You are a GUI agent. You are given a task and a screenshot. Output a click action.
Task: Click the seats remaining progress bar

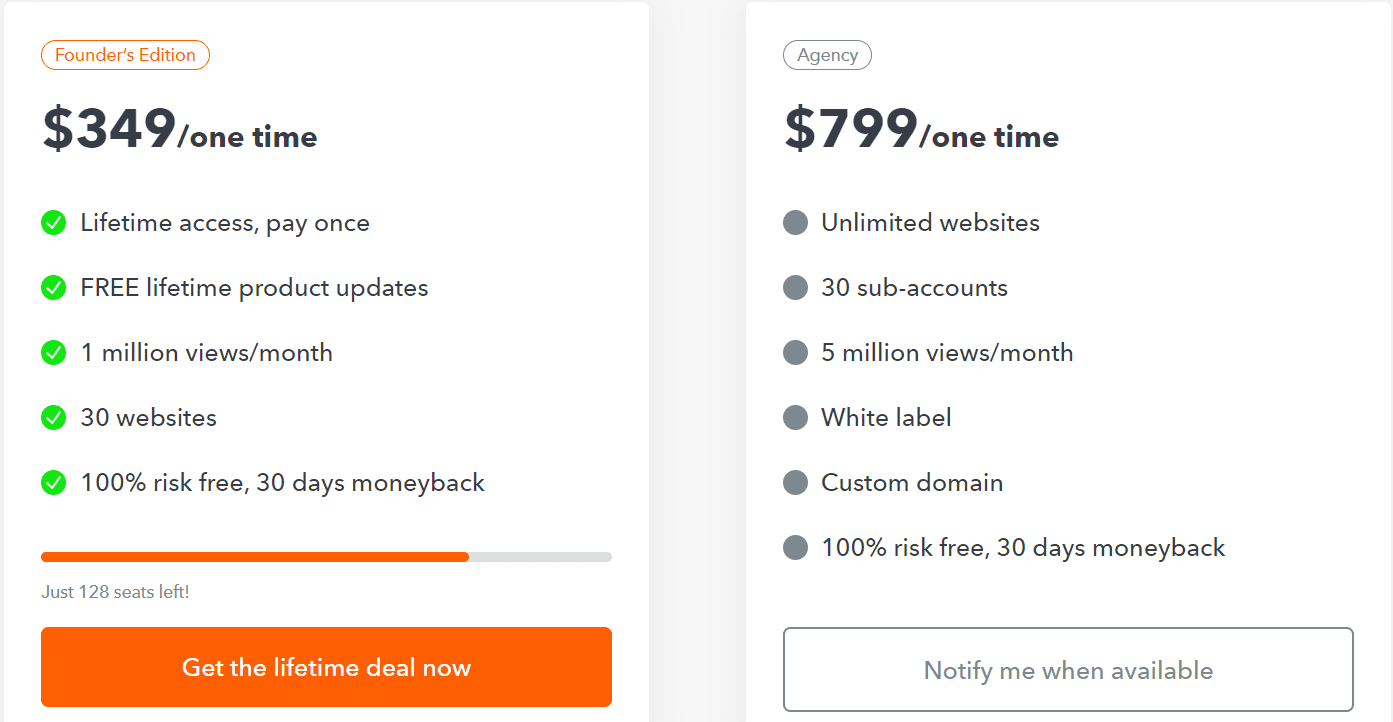coord(326,556)
